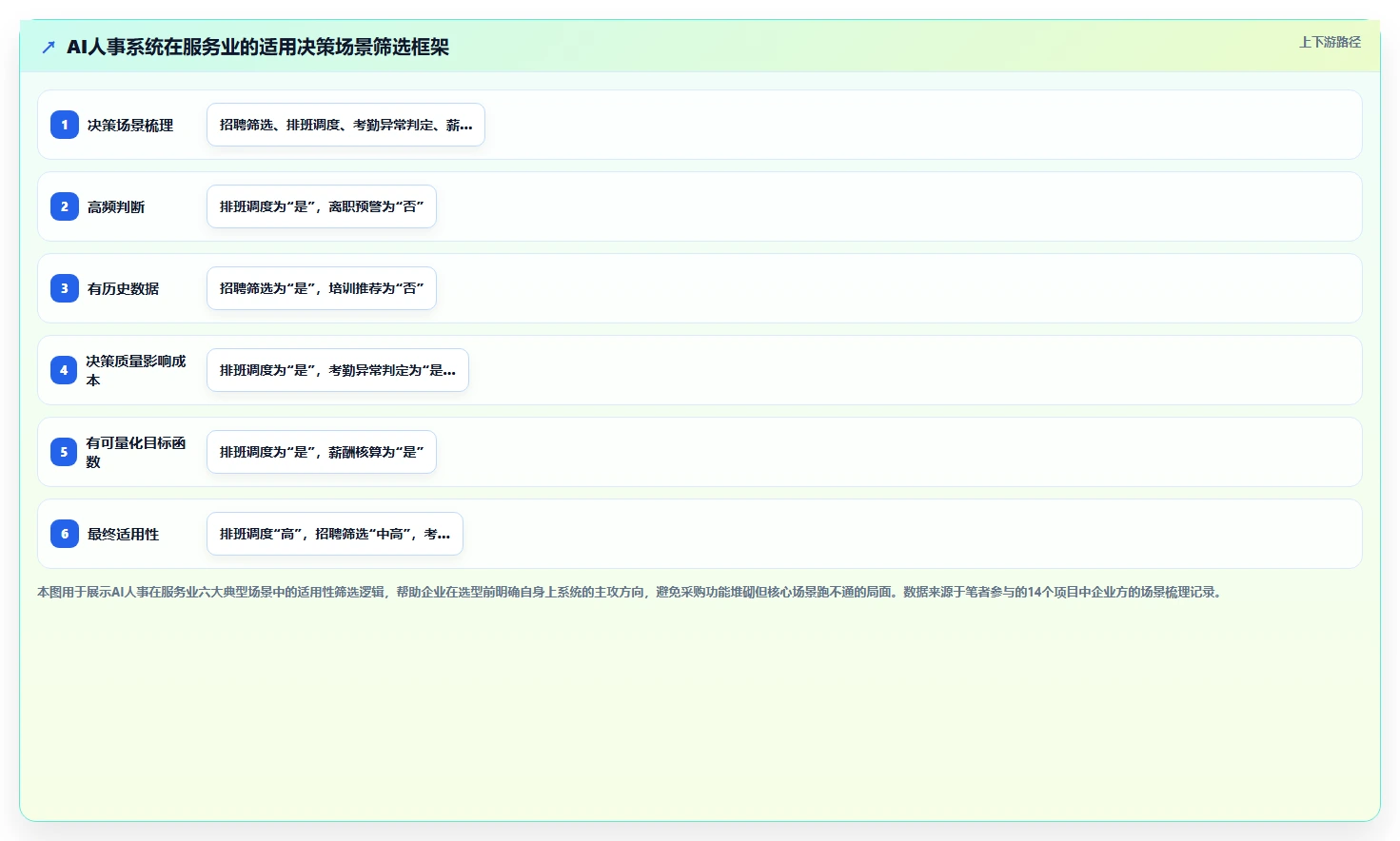The image size is (1400, 841).
Task: Click the step 1 number badge
Action: pyautogui.click(x=65, y=125)
